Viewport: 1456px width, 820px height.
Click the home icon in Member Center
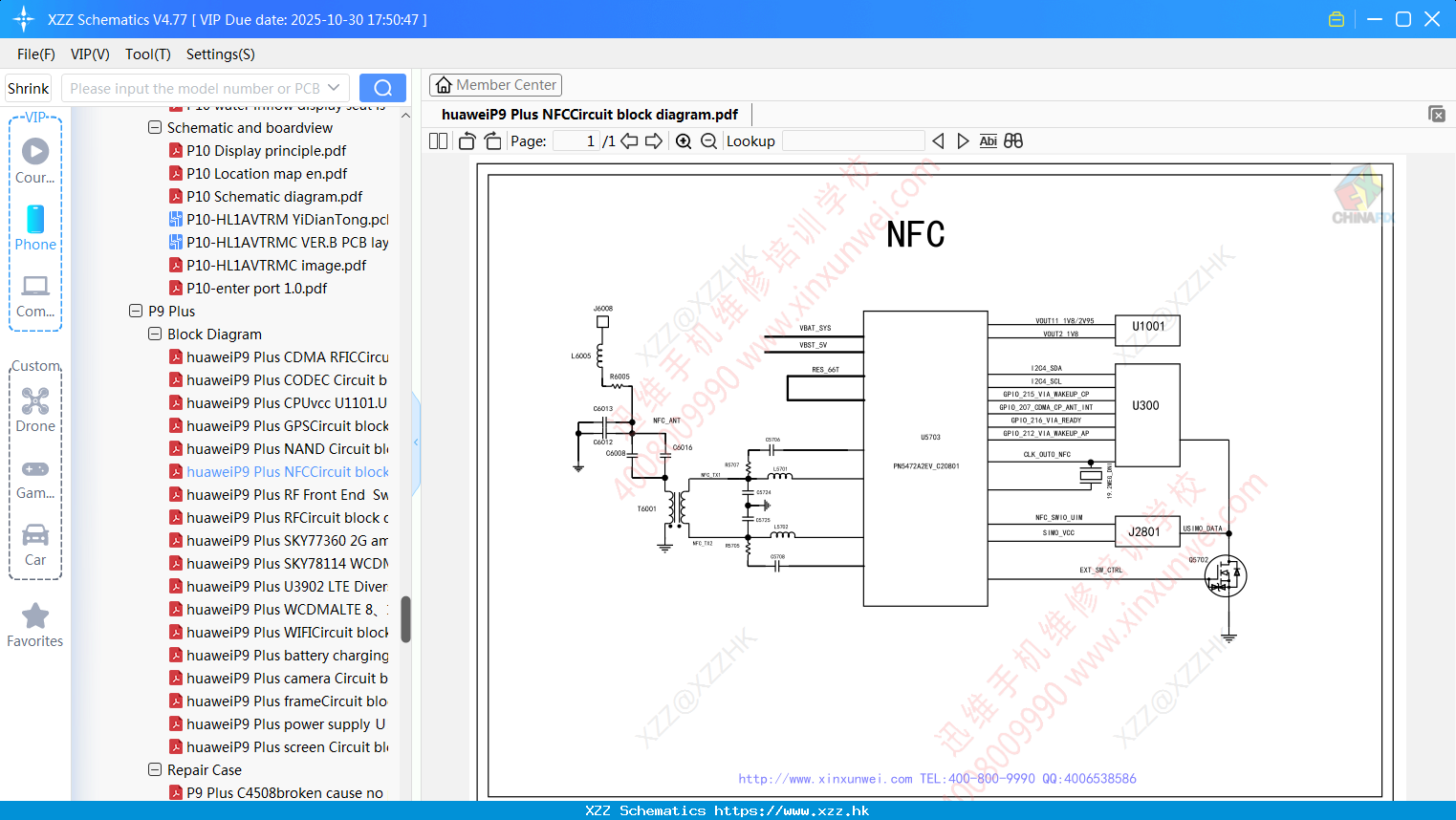(x=444, y=85)
